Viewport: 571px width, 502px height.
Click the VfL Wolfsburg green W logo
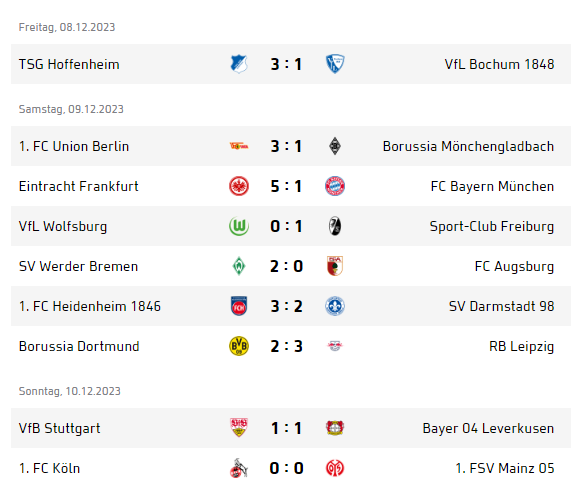click(239, 226)
